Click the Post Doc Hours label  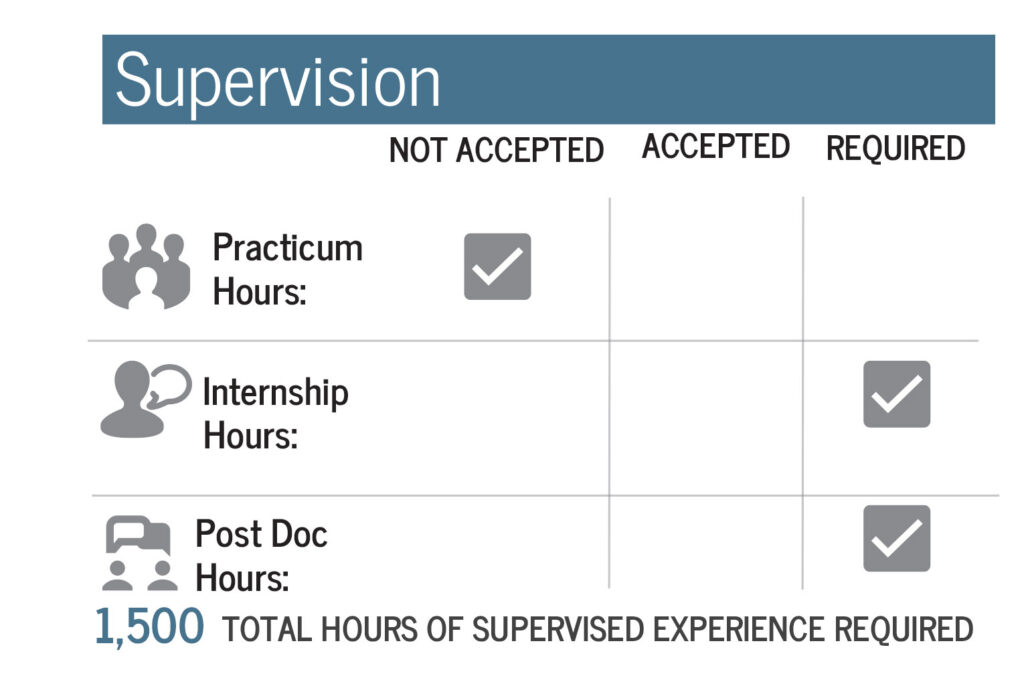tap(261, 555)
